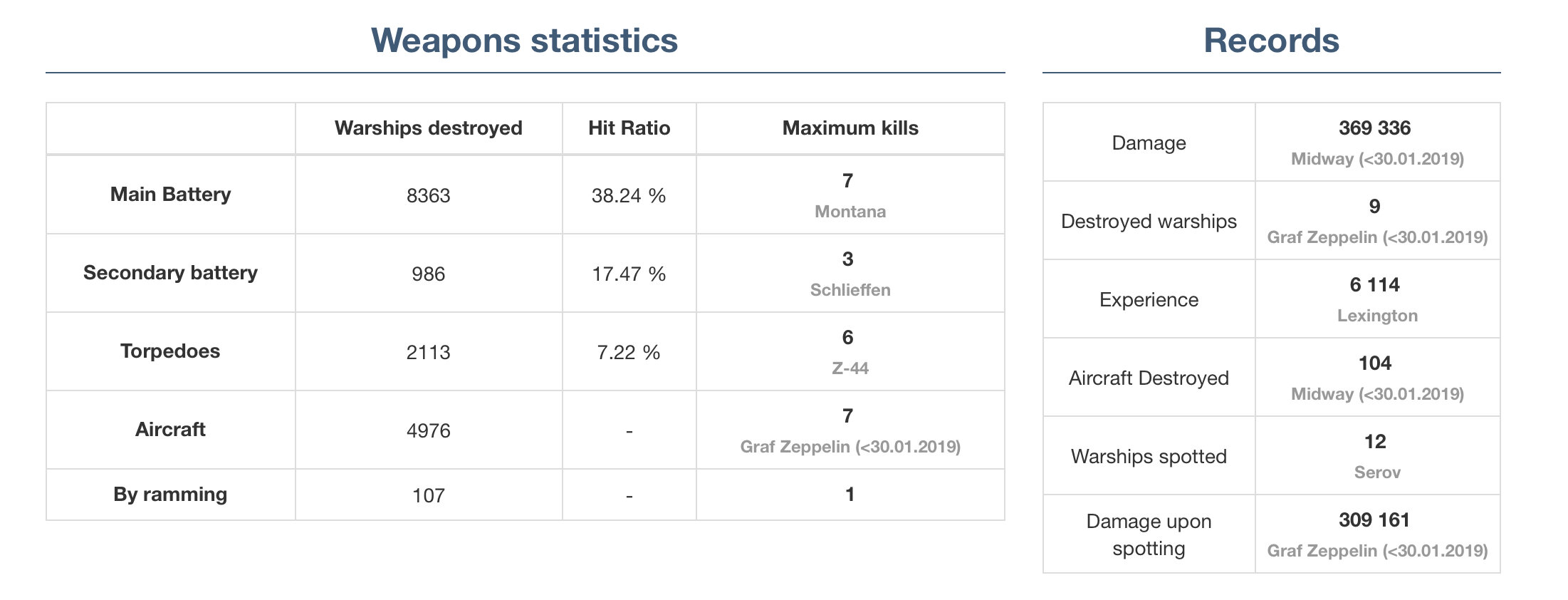Viewport: 1568px width, 600px height.
Task: Open Graf Zeppelin under Destroyed warships record
Action: 1377,237
